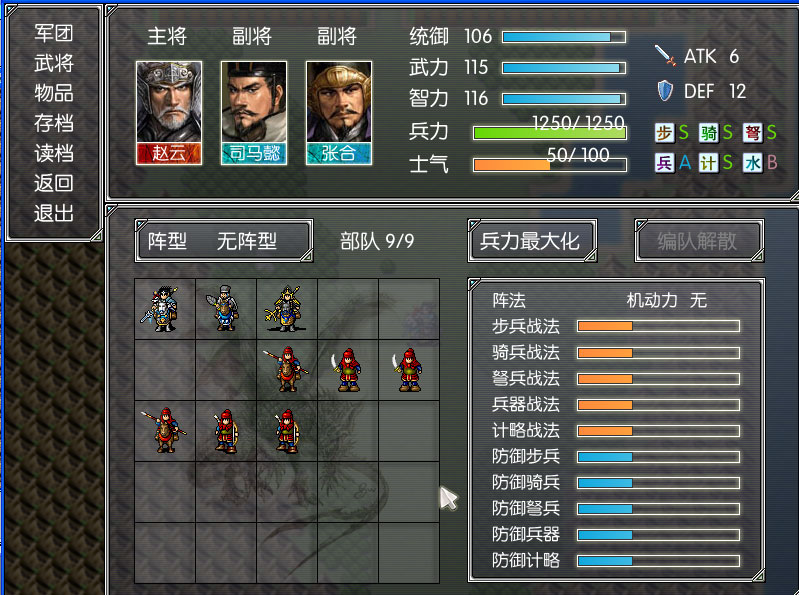
Task: Choose 读档 to load a save
Action: (54, 153)
